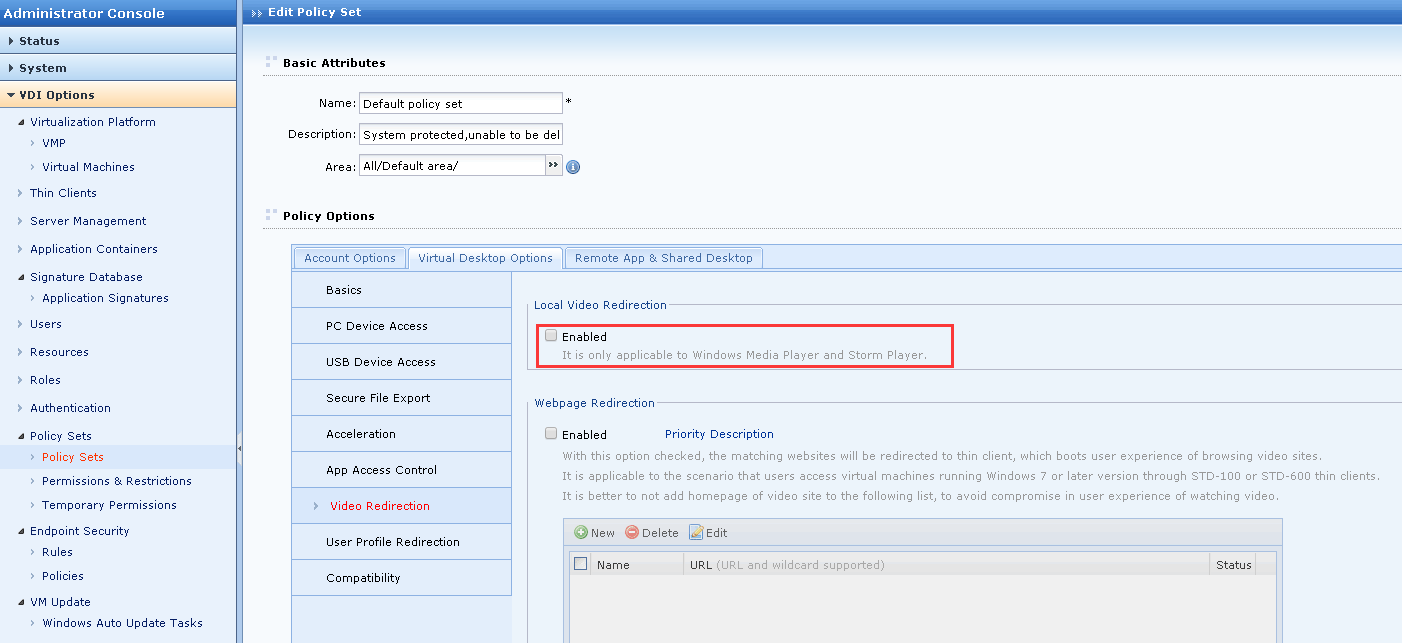
Task: Click the green New icon in URL list toolbar
Action: click(x=581, y=533)
